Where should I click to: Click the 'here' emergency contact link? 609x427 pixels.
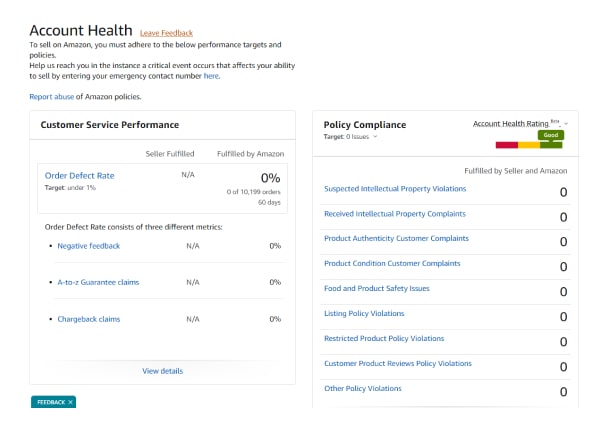(211, 75)
